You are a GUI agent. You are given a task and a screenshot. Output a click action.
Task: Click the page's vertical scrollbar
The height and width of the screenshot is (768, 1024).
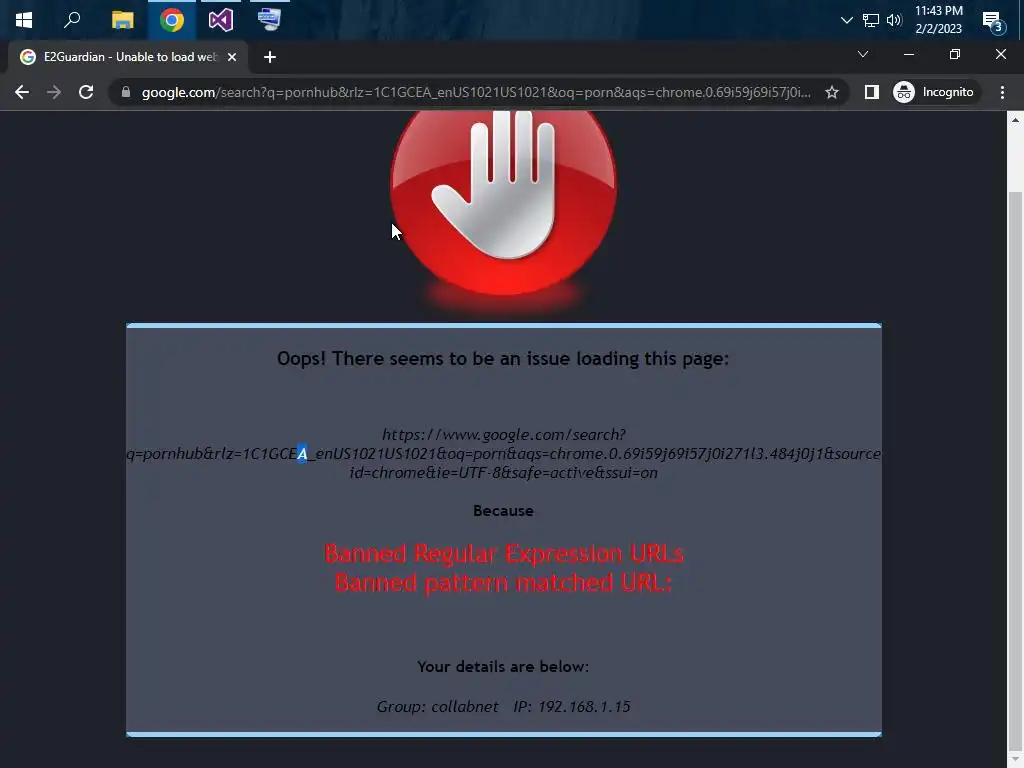click(x=1014, y=470)
